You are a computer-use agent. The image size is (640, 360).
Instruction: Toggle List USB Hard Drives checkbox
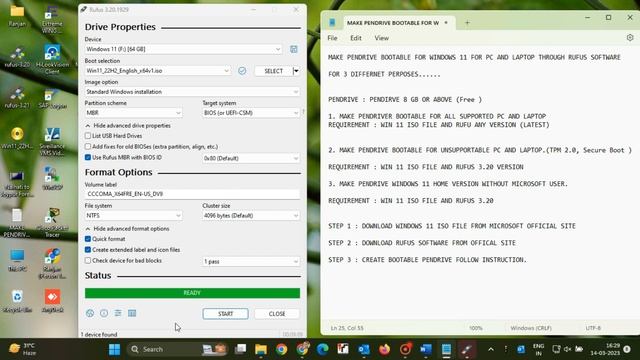[88, 136]
